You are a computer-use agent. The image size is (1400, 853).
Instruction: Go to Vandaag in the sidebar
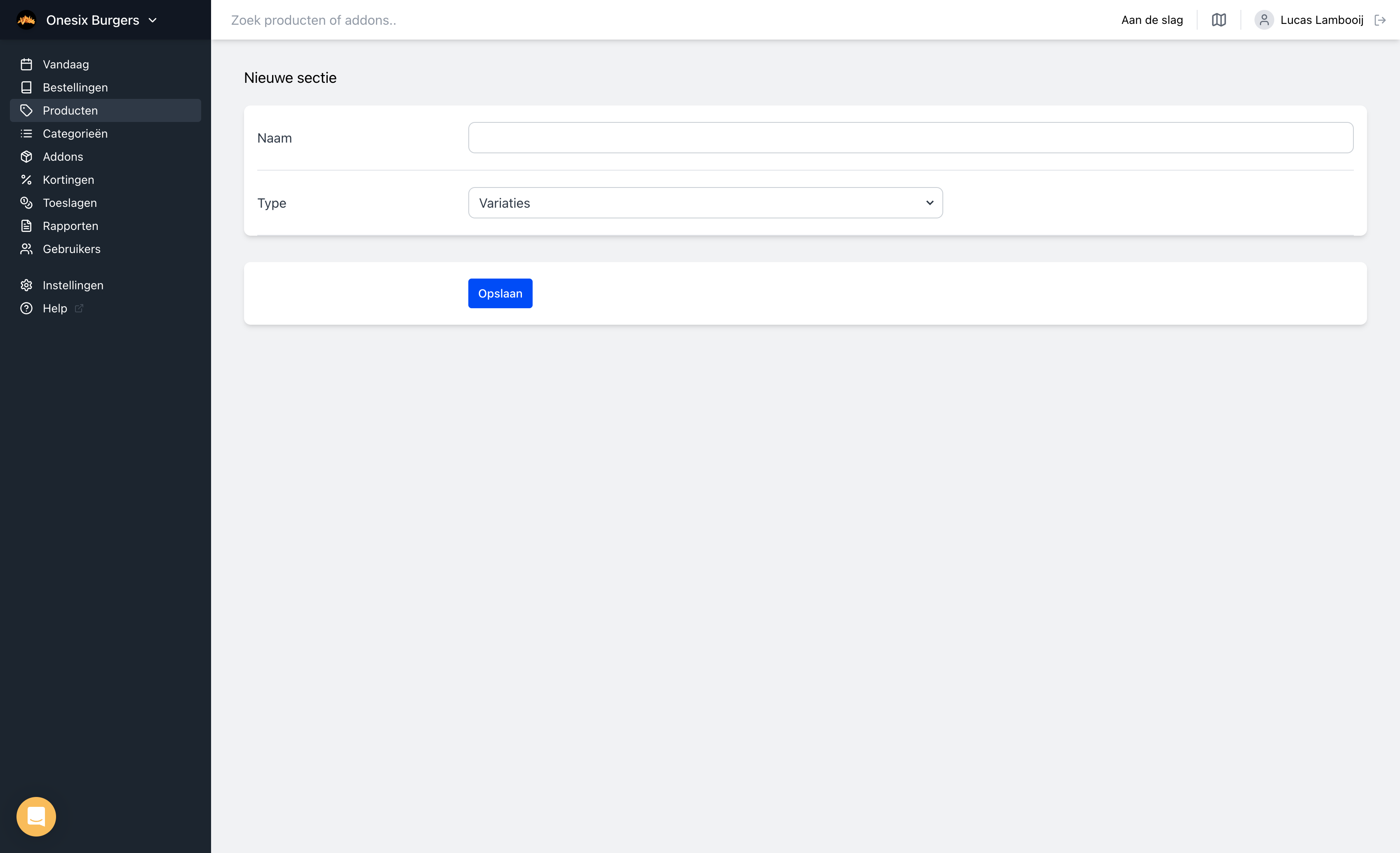[x=105, y=64]
